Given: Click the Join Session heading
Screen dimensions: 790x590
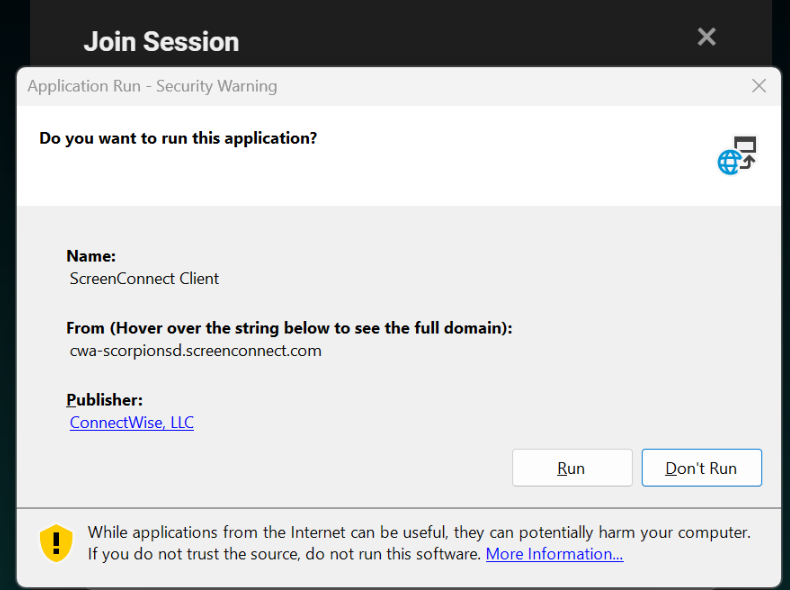Looking at the screenshot, I should (x=161, y=42).
